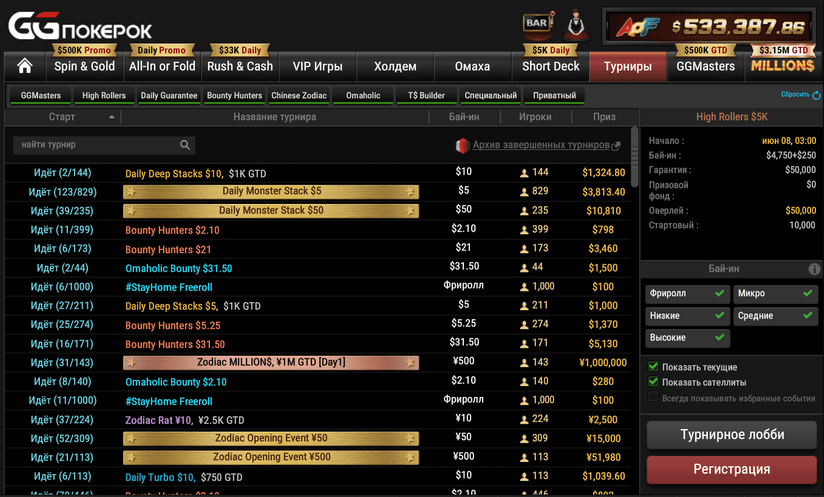Sort by Приз column header

[x=604, y=117]
